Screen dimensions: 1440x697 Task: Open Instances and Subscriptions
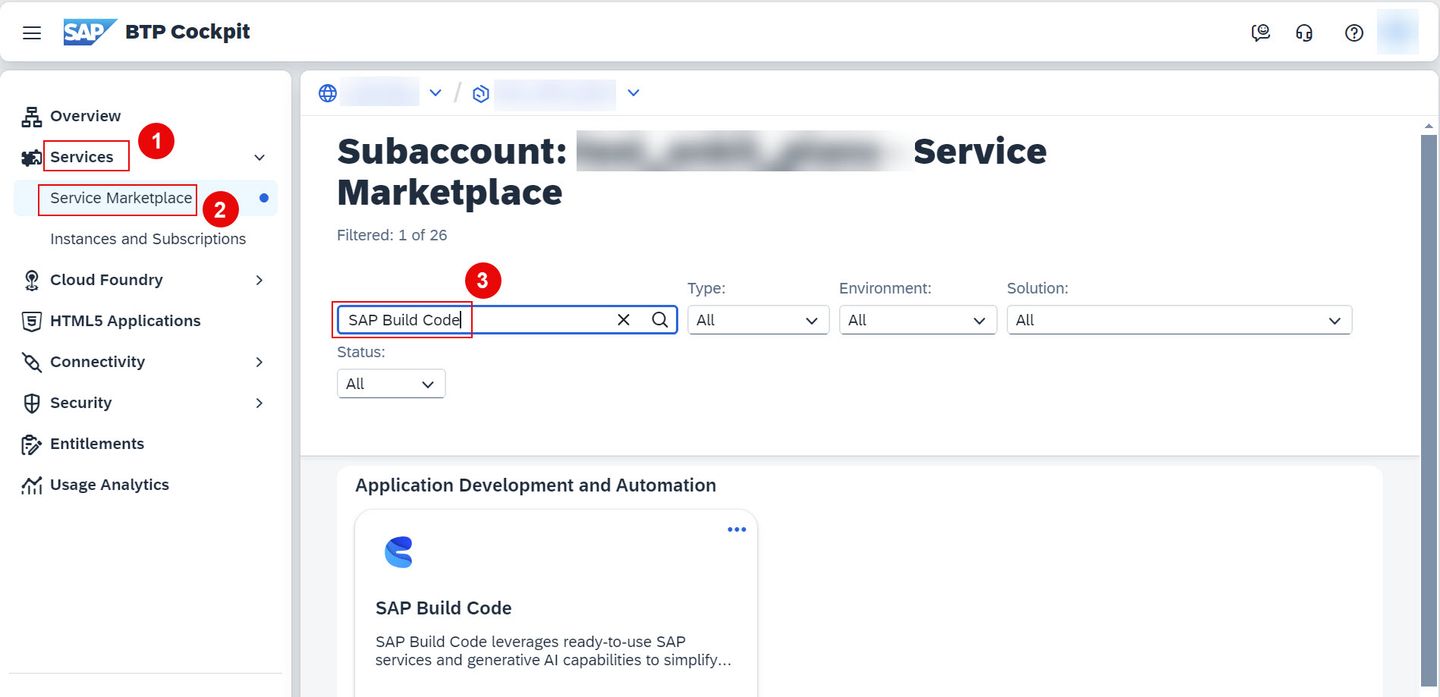148,239
